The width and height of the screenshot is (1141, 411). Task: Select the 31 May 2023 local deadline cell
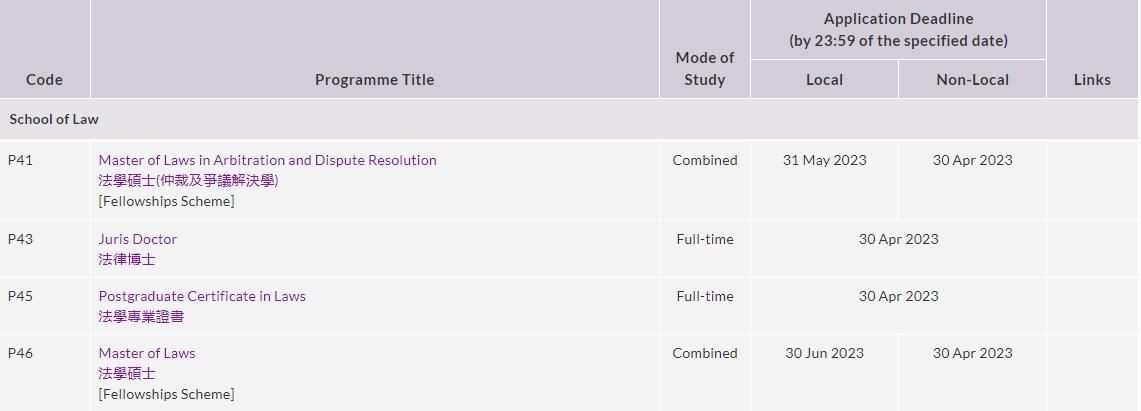point(824,160)
